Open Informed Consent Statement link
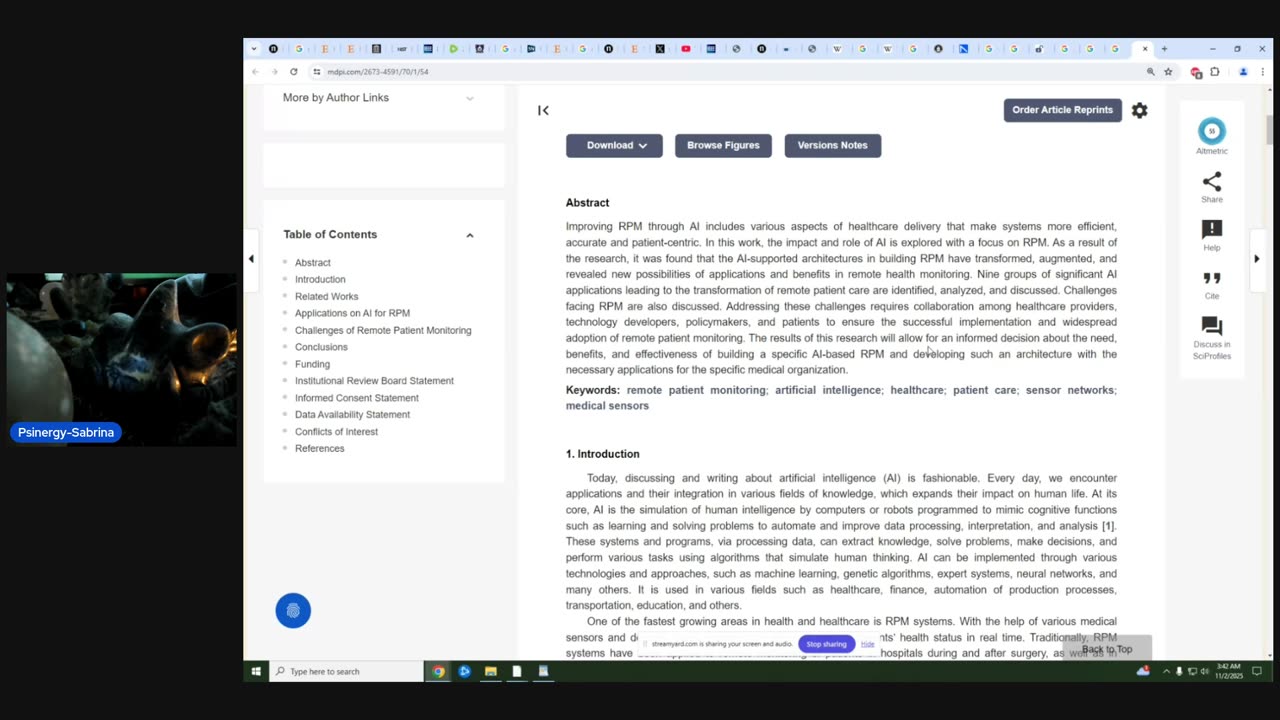Image resolution: width=1280 pixels, height=720 pixels. pos(357,398)
